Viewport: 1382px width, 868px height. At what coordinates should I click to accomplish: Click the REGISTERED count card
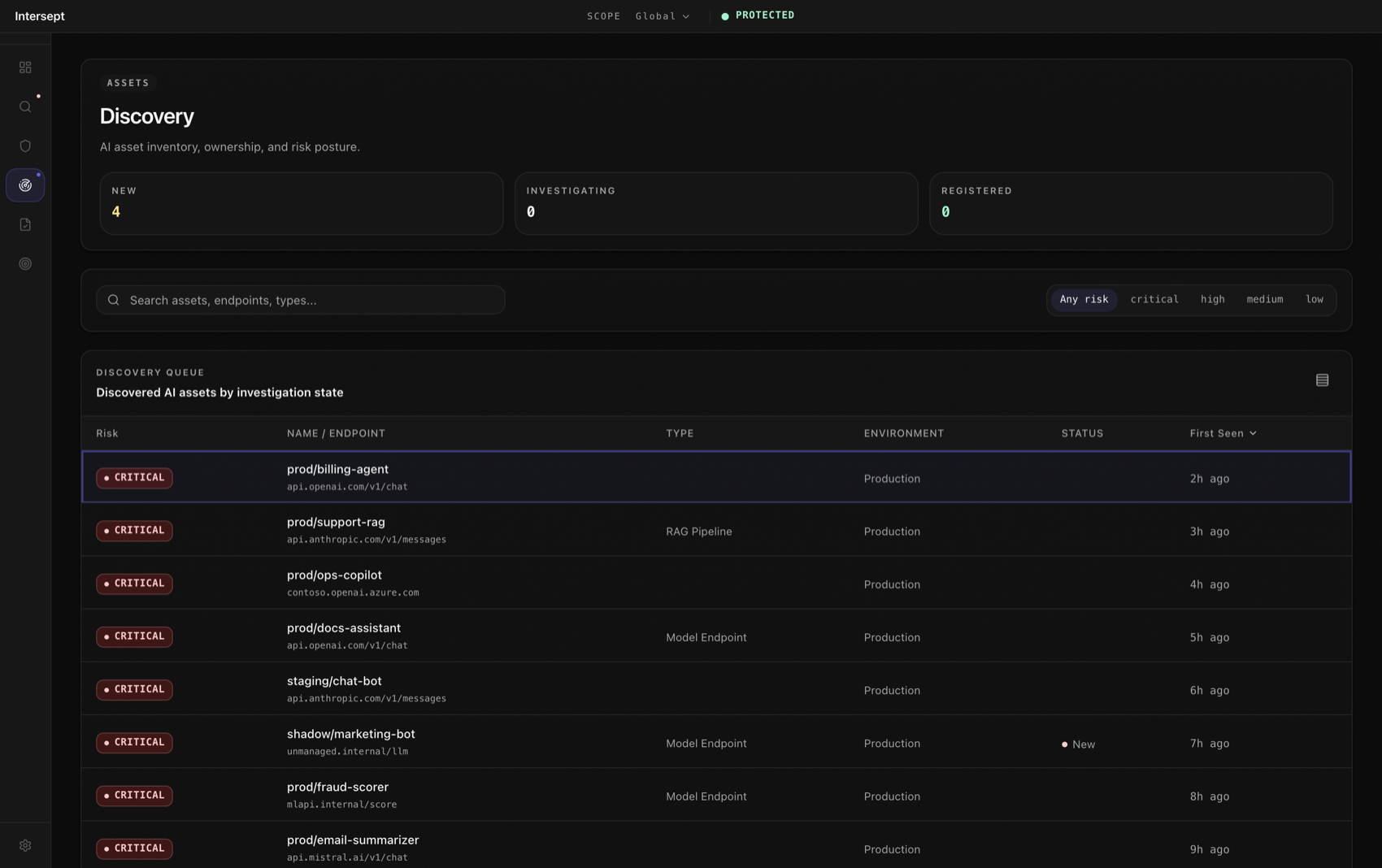(x=1131, y=203)
